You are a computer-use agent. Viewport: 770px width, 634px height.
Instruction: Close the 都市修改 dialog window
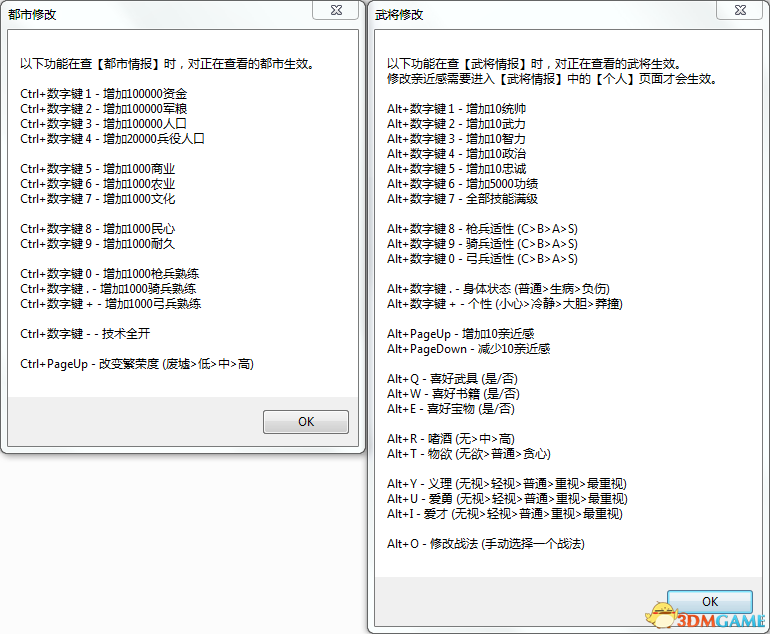336,10
